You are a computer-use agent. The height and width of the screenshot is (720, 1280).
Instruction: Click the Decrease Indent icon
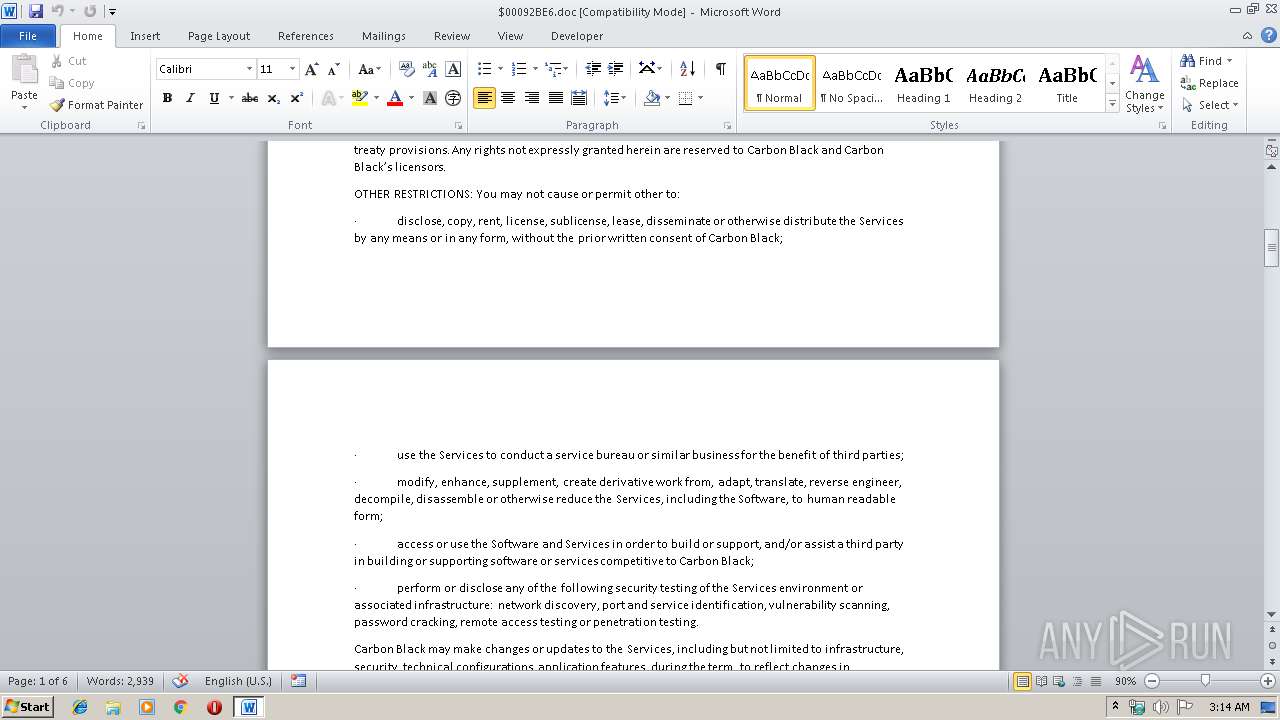pos(593,69)
